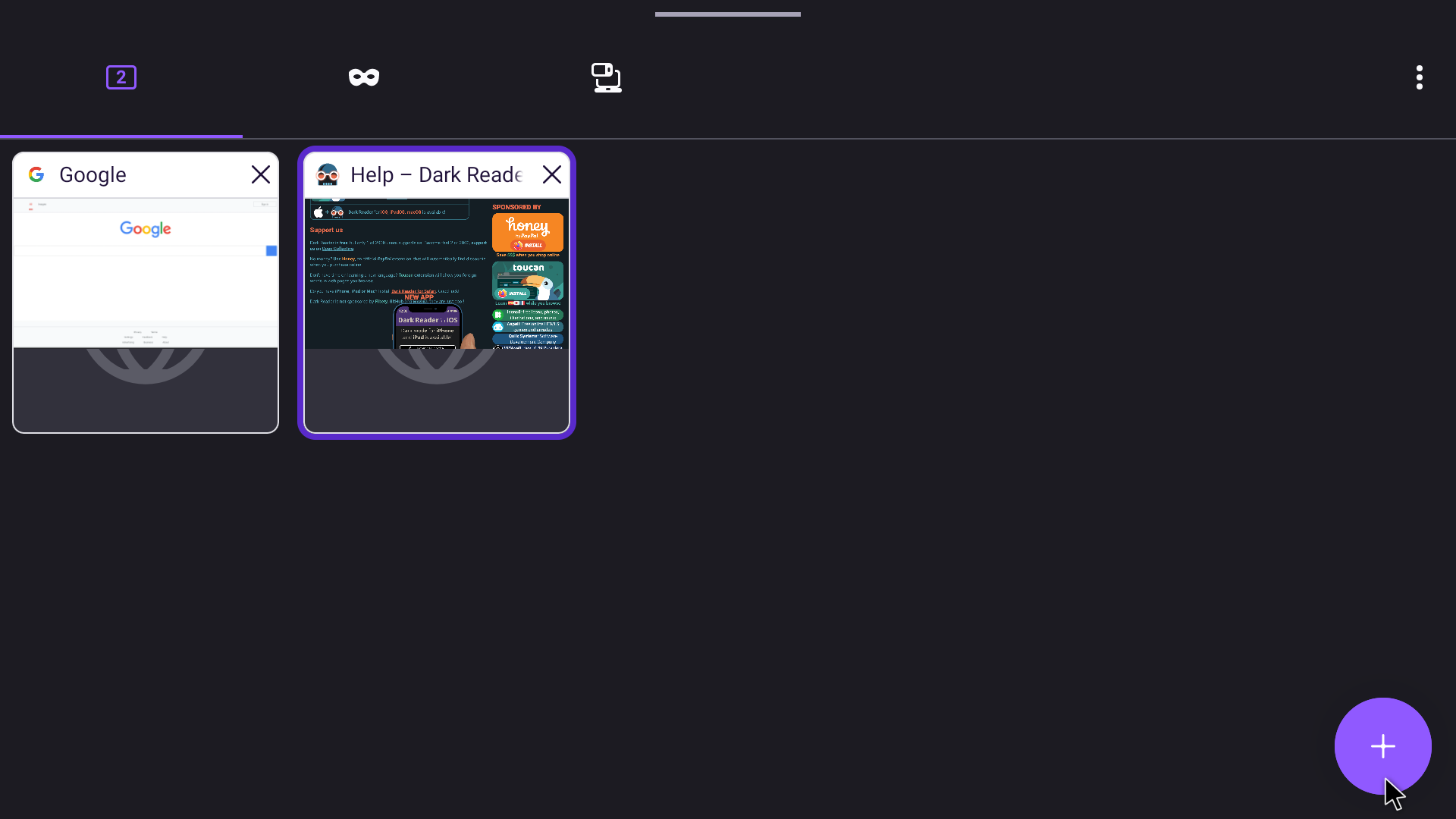Click Support us heading in Dark Reader preview
Screen dimensions: 1456x819
point(326,230)
